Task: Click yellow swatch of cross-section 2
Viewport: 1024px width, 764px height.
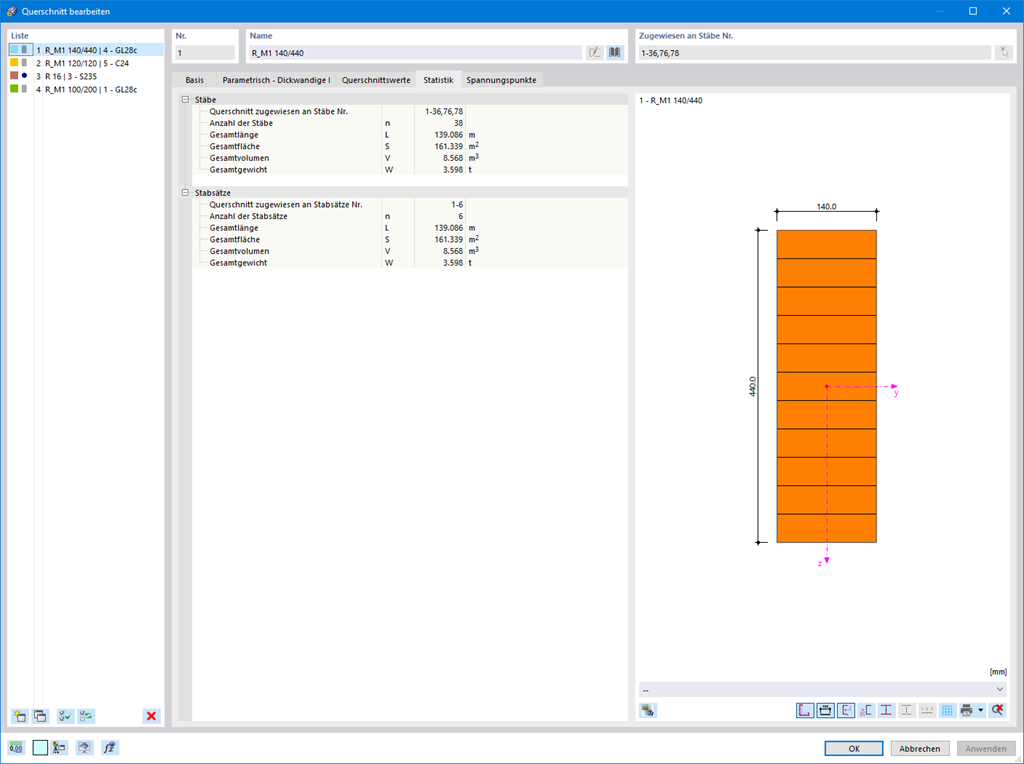Action: pos(14,63)
